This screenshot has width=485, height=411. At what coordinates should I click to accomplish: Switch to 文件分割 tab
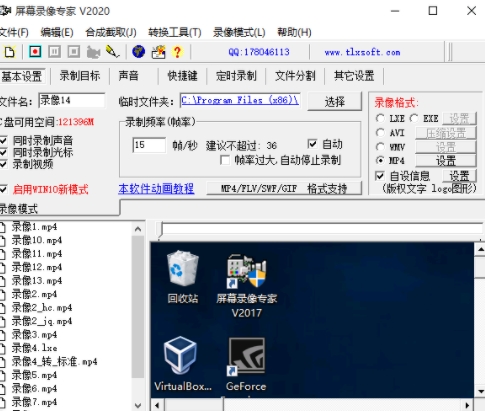coord(295,76)
